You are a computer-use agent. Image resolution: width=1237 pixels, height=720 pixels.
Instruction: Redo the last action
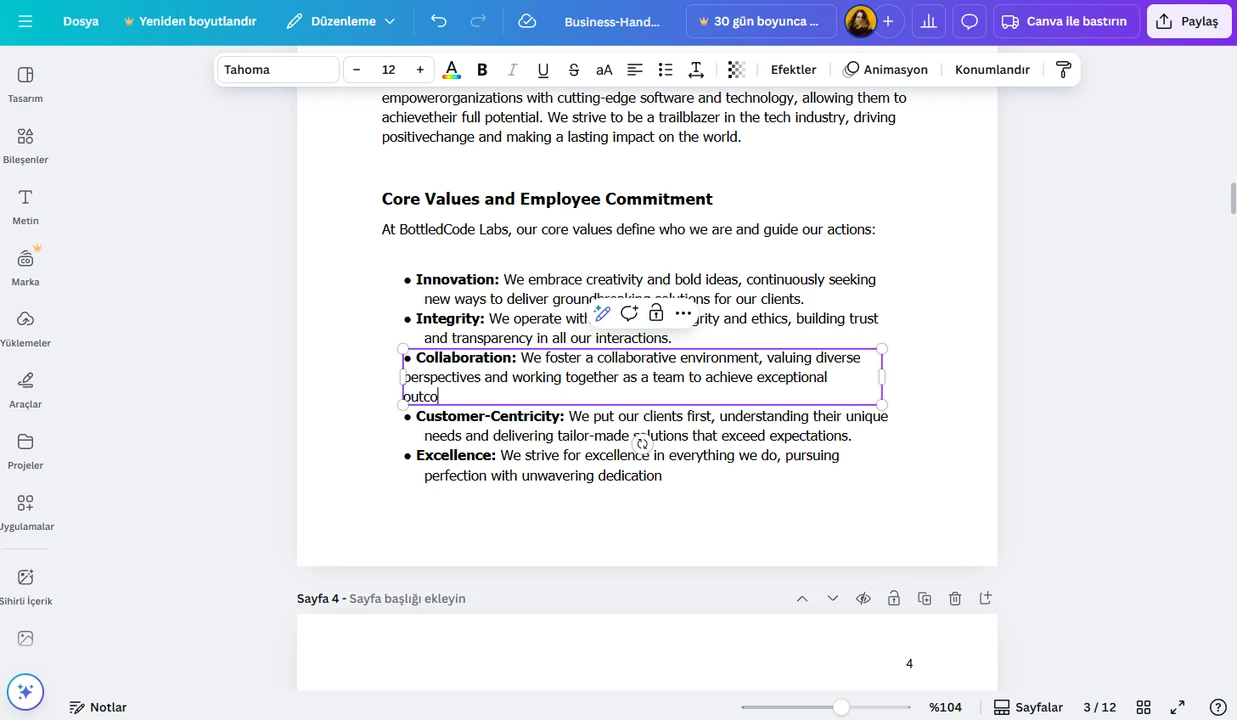[478, 21]
